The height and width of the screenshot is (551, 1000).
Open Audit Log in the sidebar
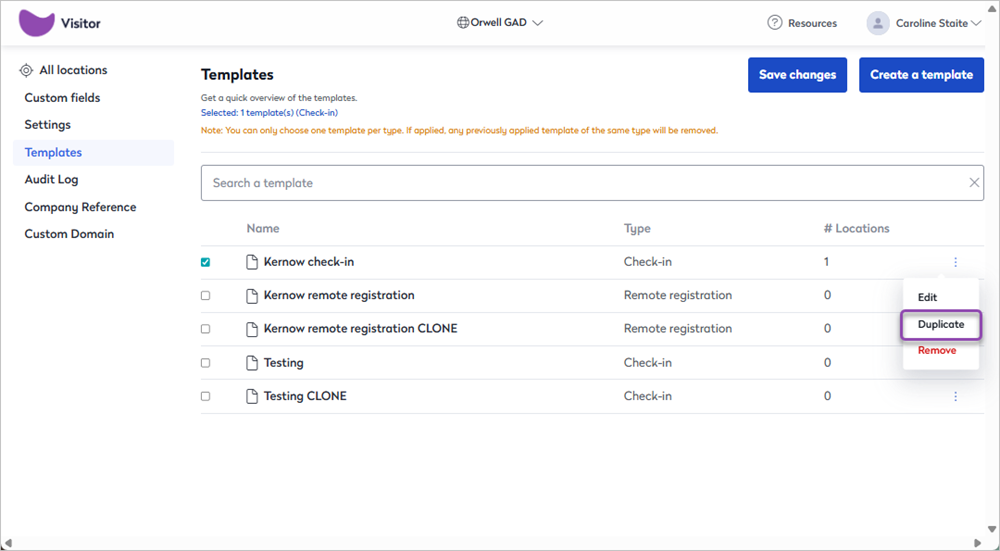click(52, 180)
